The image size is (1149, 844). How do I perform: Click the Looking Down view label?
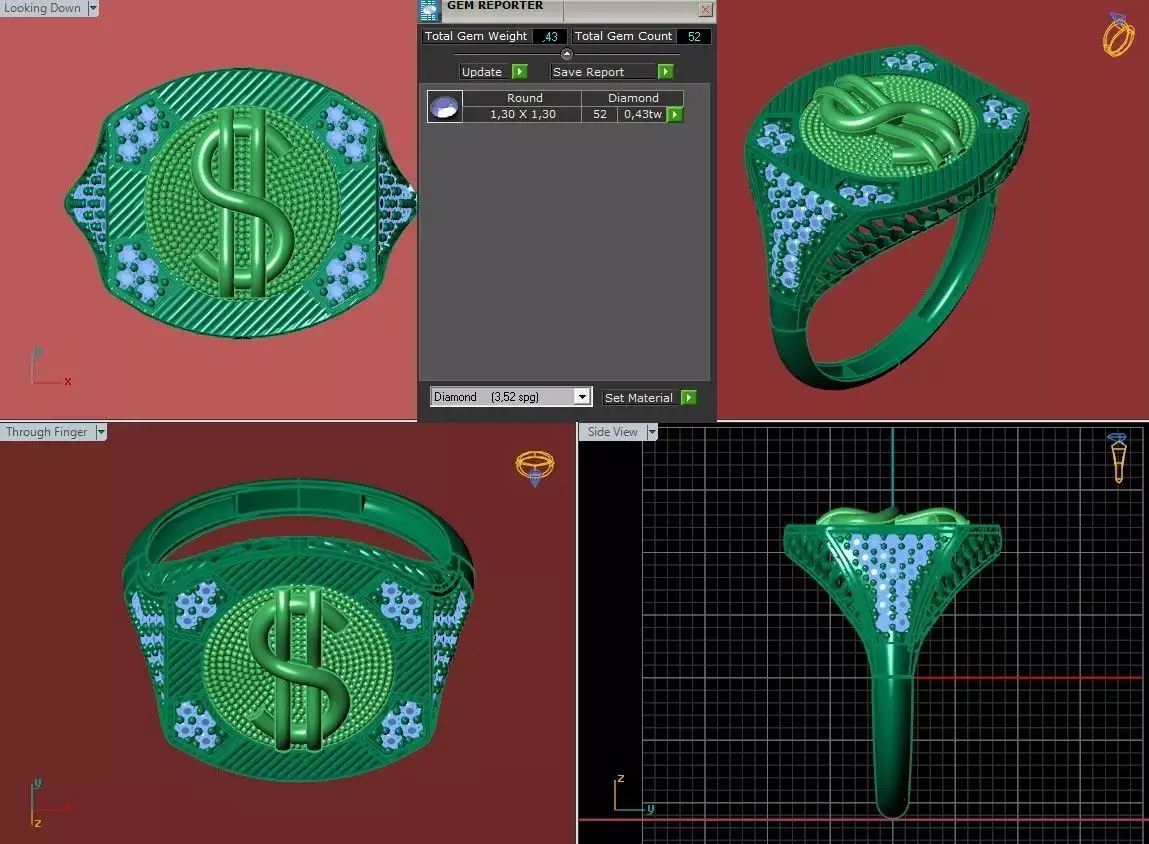(x=43, y=8)
